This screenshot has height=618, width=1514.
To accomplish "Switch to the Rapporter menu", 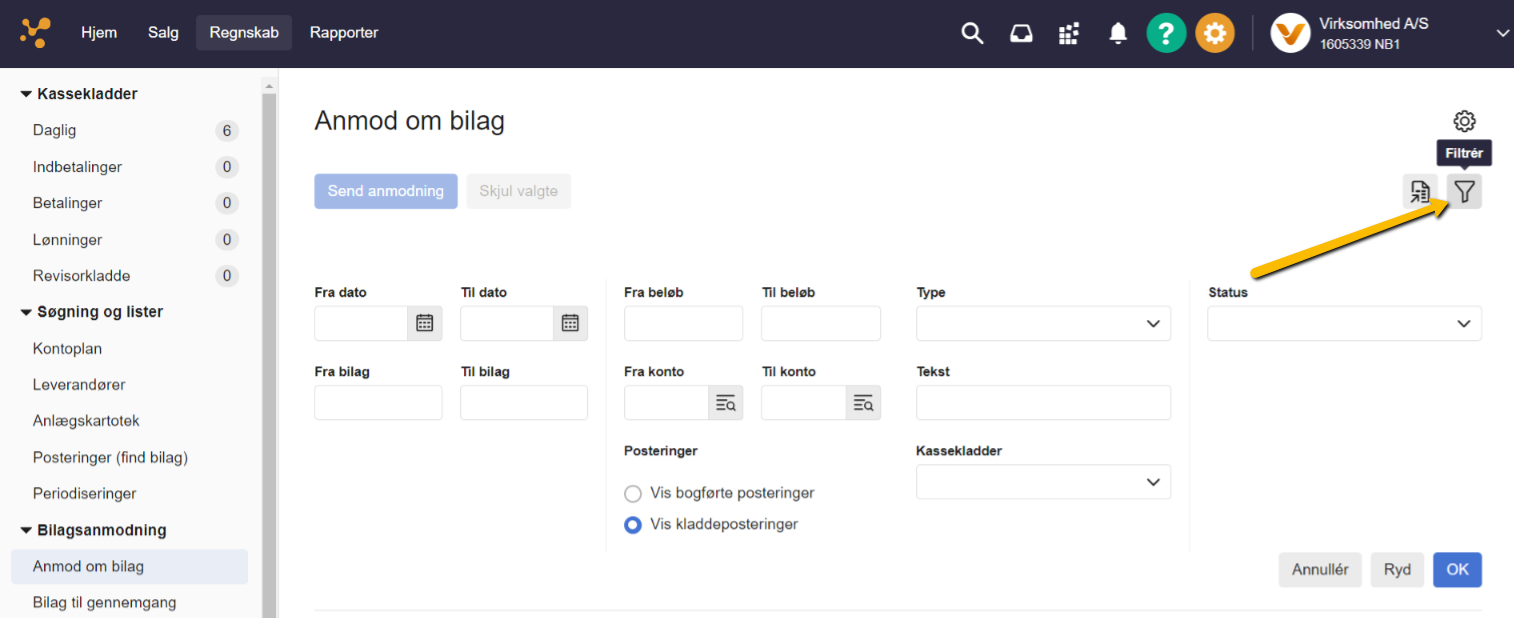I will 343,32.
